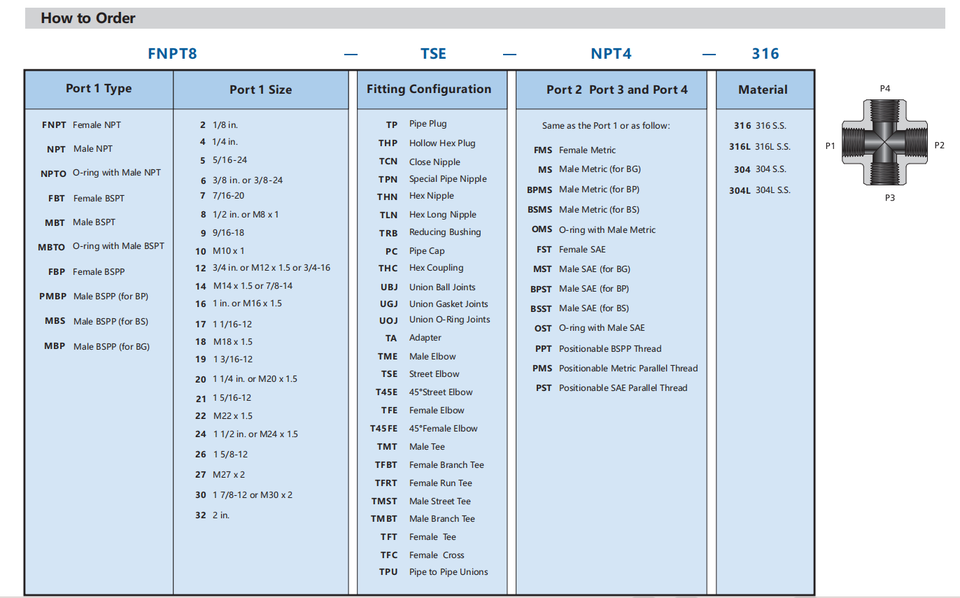Click the P3 port label on diagram
Viewport: 960px width, 598px height.
(890, 198)
